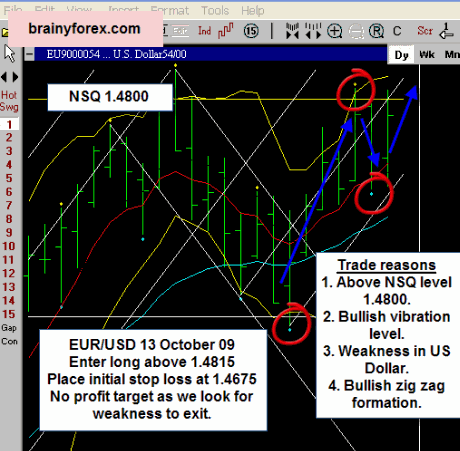Switch to the Dy daily timeframe
460x451 pixels.
tap(401, 55)
